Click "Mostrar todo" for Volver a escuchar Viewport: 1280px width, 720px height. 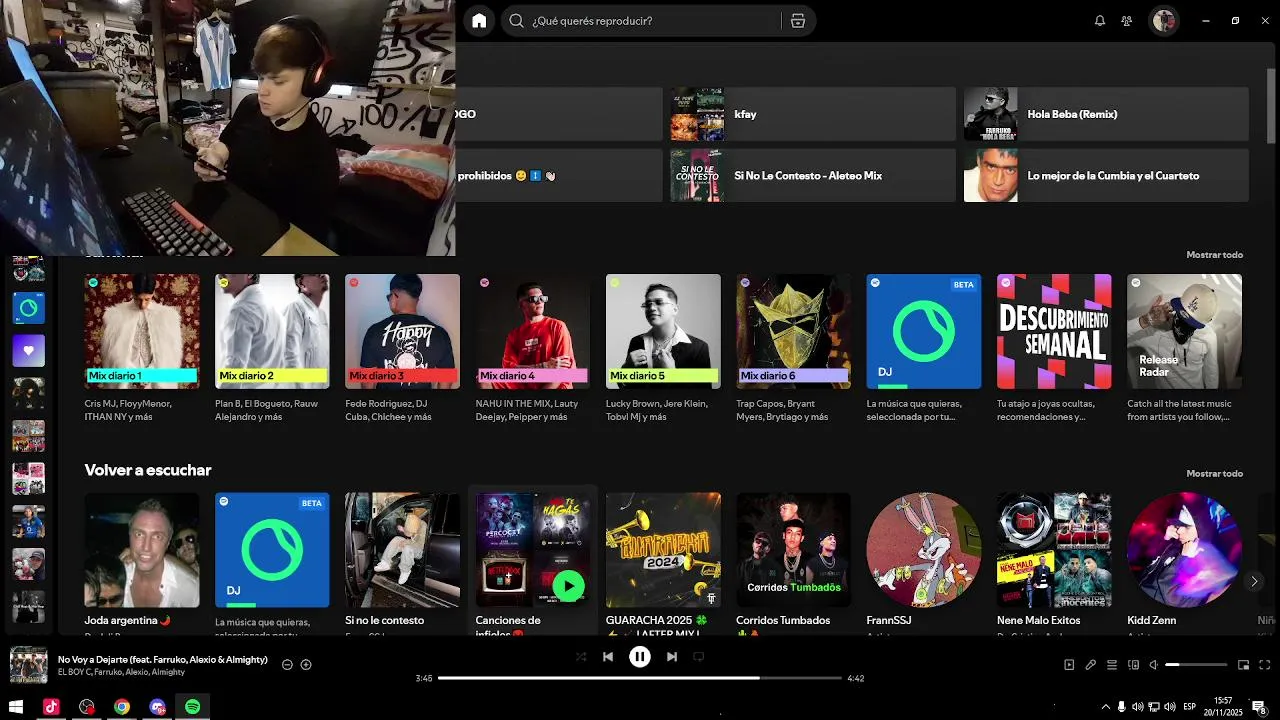[x=1214, y=473]
